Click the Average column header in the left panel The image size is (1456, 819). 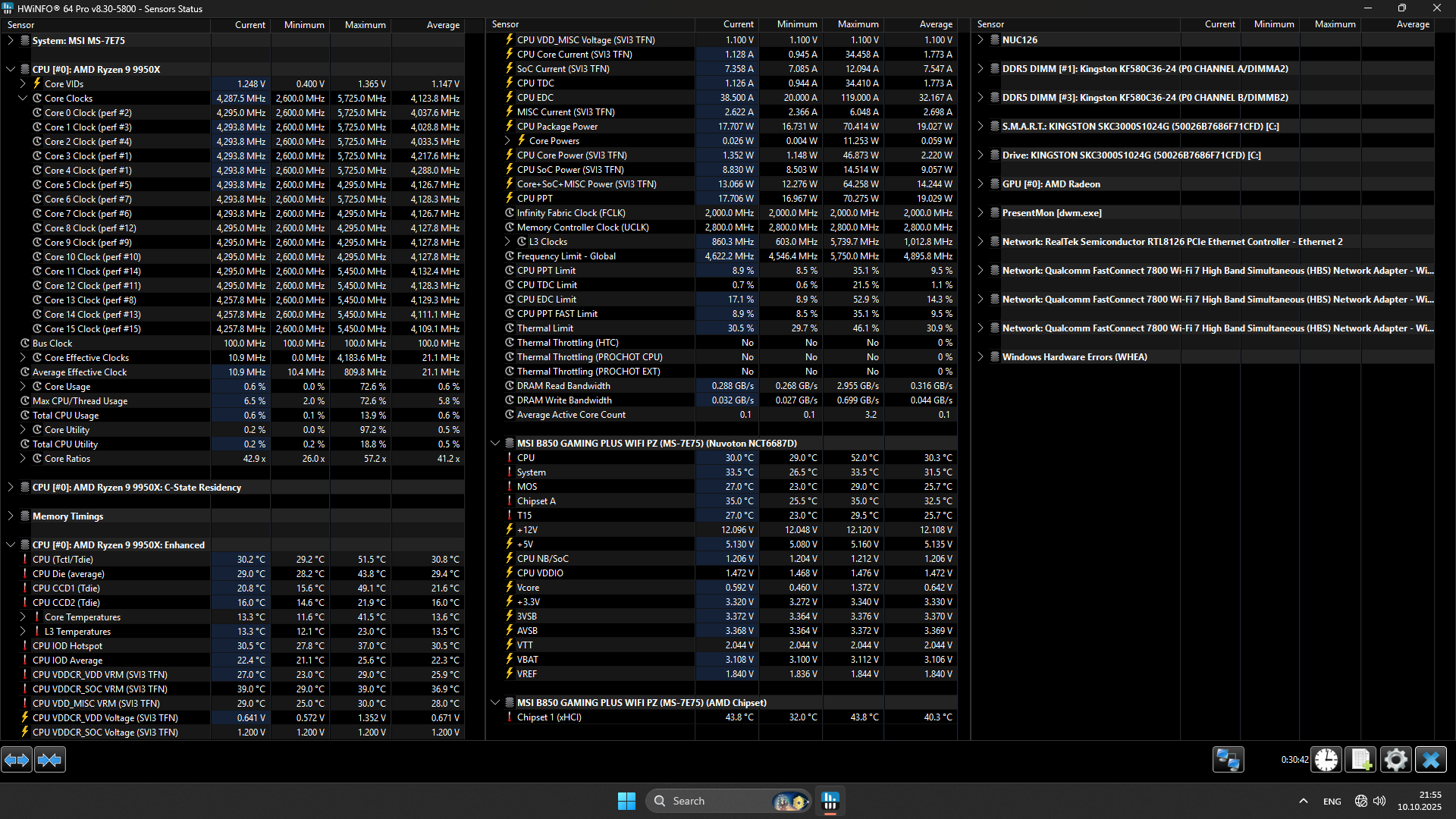point(443,24)
